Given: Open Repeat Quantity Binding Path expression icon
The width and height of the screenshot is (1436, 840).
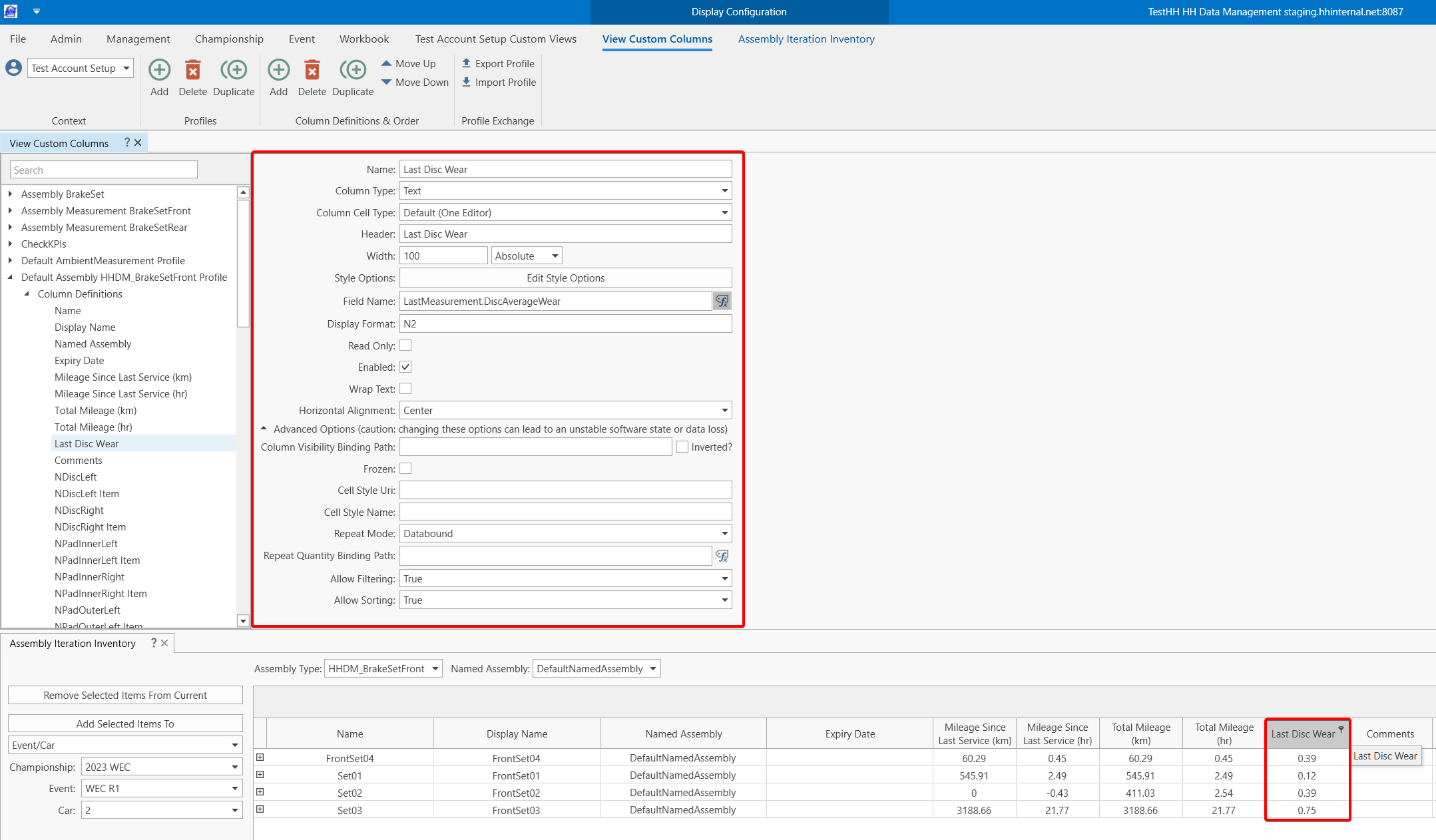Looking at the screenshot, I should 722,556.
